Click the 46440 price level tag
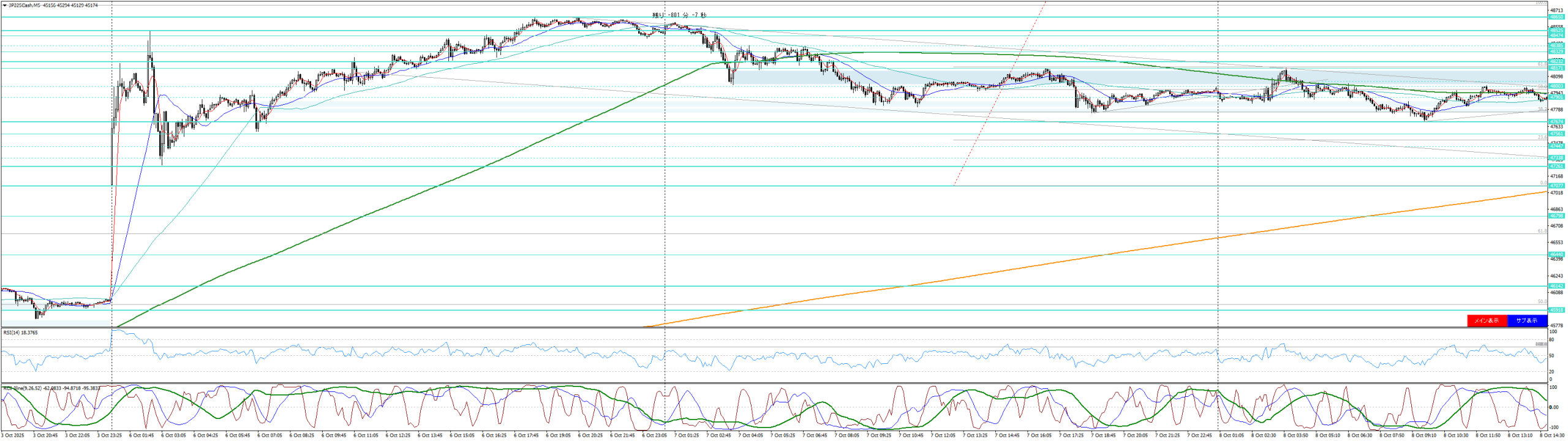Viewport: 1568px width, 441px height. point(1556,254)
